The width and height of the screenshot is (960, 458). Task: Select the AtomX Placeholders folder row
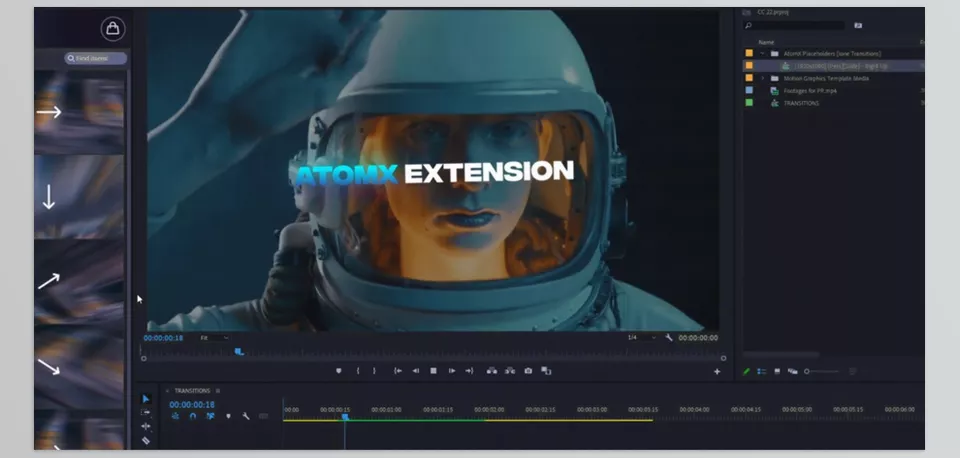833,54
